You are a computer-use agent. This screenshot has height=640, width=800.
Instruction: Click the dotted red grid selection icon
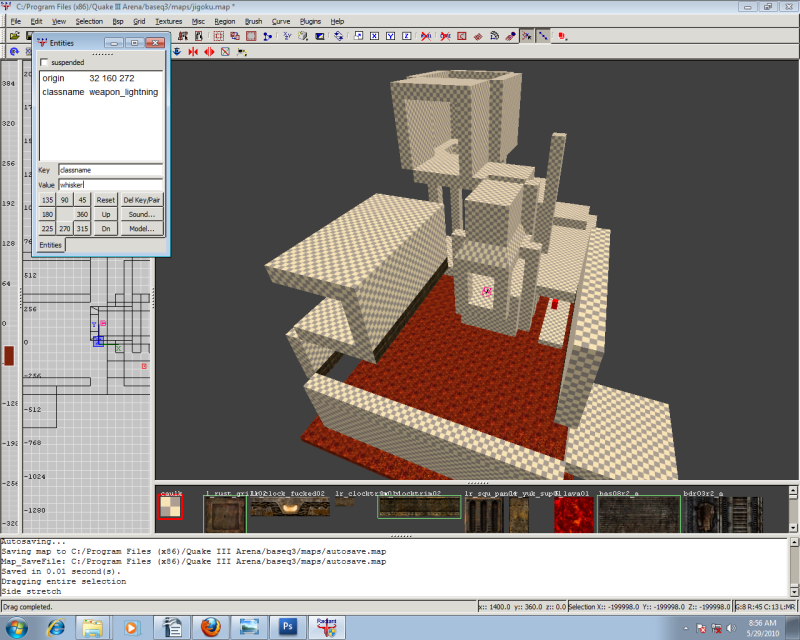pyautogui.click(x=218, y=36)
